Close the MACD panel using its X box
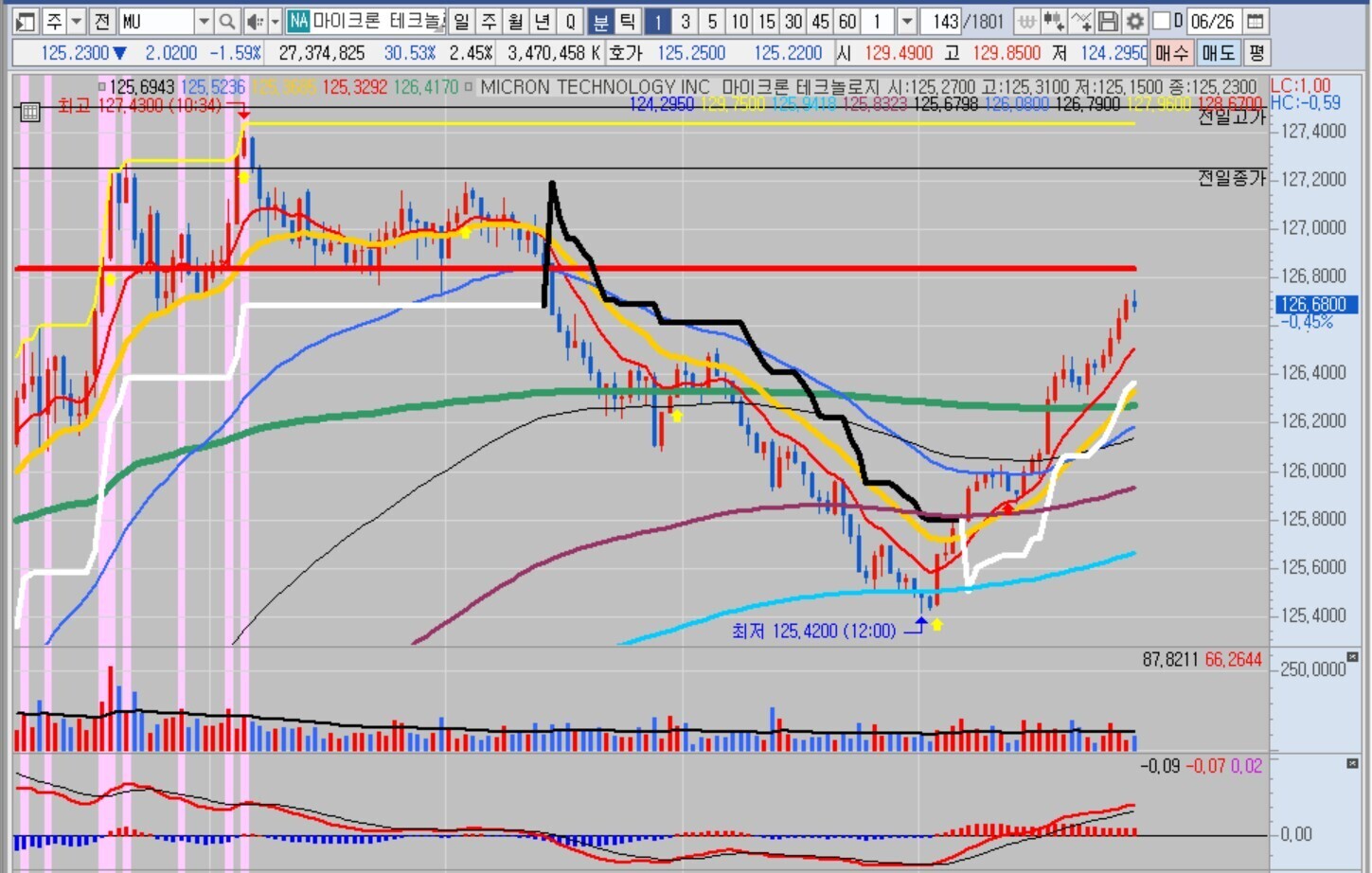1372x873 pixels. pyautogui.click(x=1352, y=763)
